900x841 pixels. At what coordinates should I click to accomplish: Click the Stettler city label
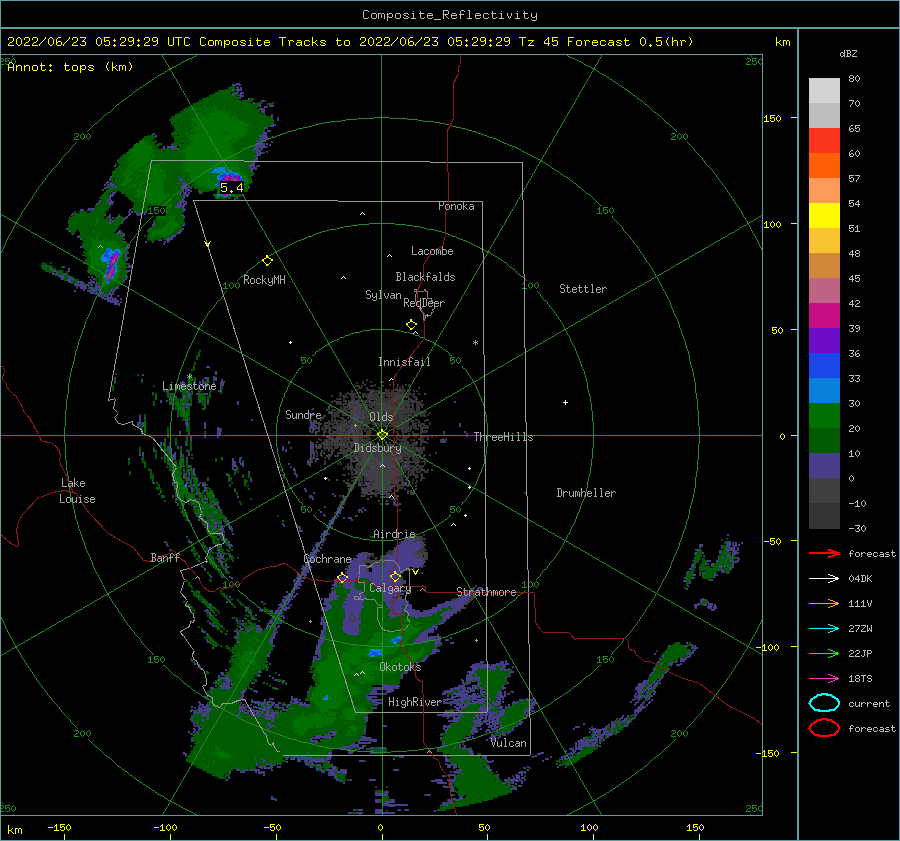click(583, 289)
